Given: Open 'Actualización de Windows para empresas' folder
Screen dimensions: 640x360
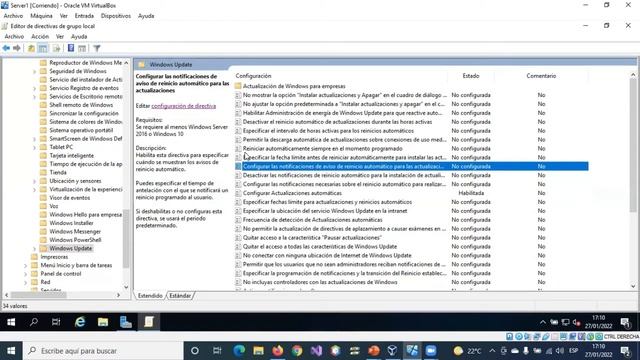Looking at the screenshot, I should click(x=294, y=86).
